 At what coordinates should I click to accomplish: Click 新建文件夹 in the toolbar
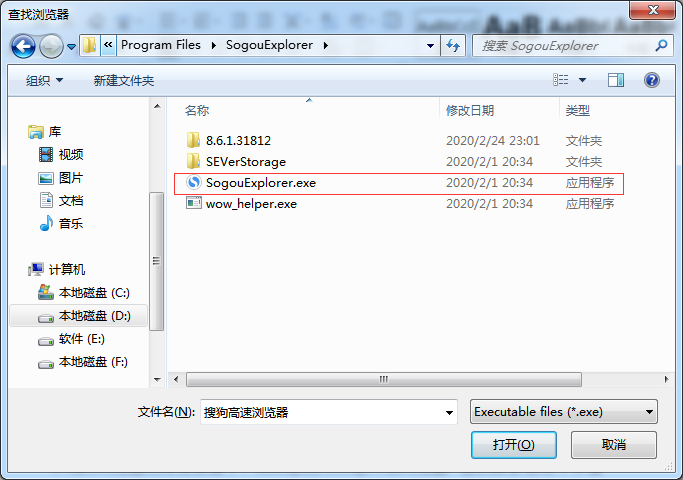pos(124,81)
